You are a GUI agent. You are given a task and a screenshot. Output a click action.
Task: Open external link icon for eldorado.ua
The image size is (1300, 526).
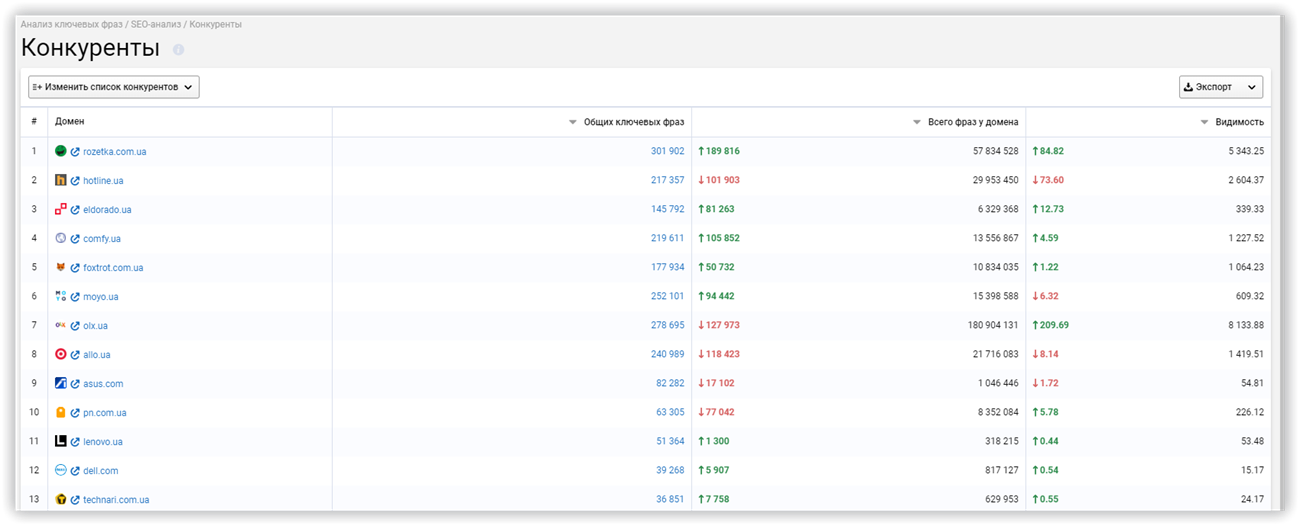pyautogui.click(x=75, y=210)
